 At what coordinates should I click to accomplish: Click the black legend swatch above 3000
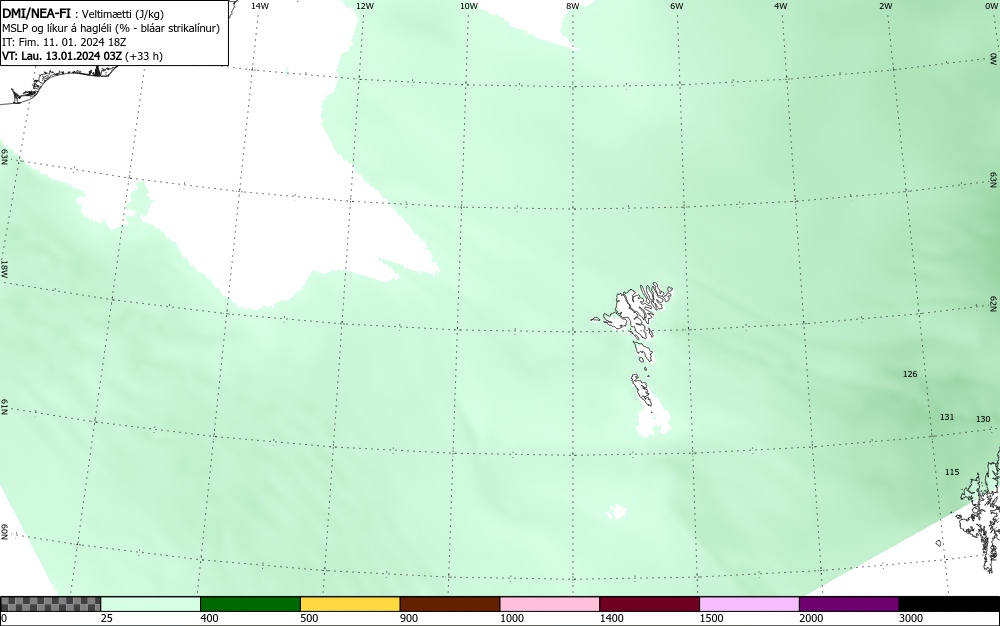949,604
